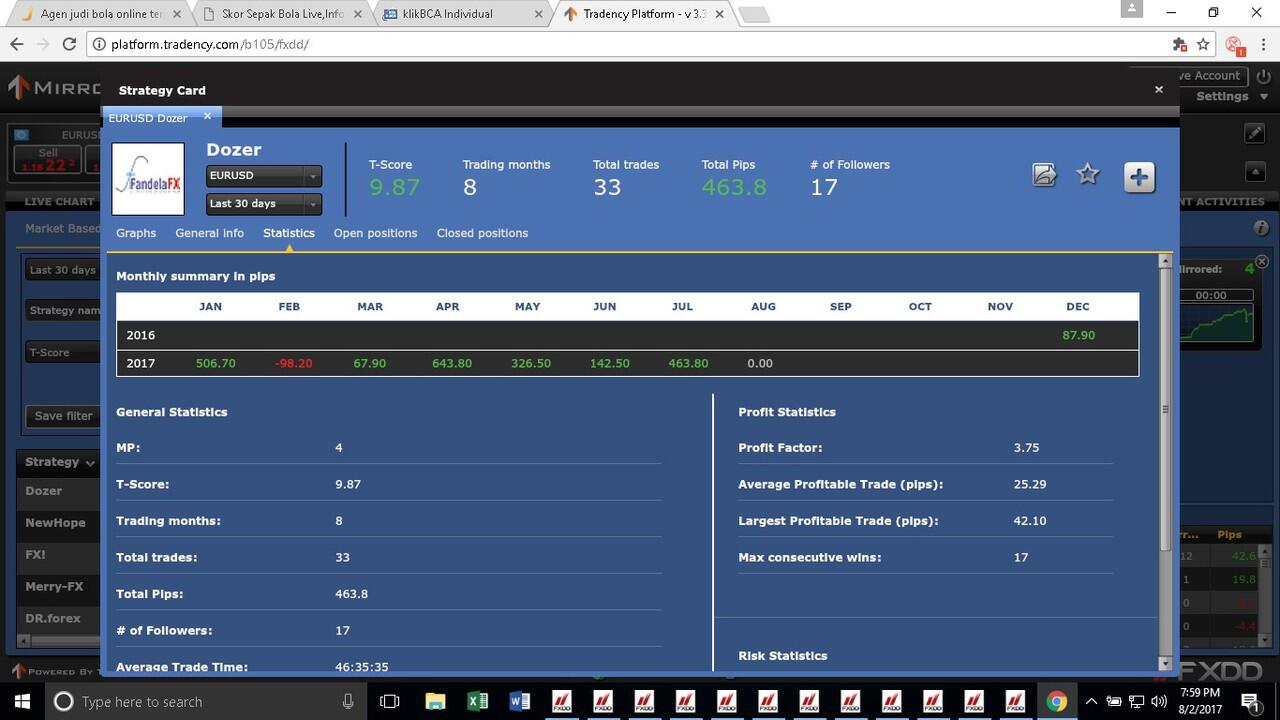
Task: Switch to the Open positions tab
Action: click(375, 233)
